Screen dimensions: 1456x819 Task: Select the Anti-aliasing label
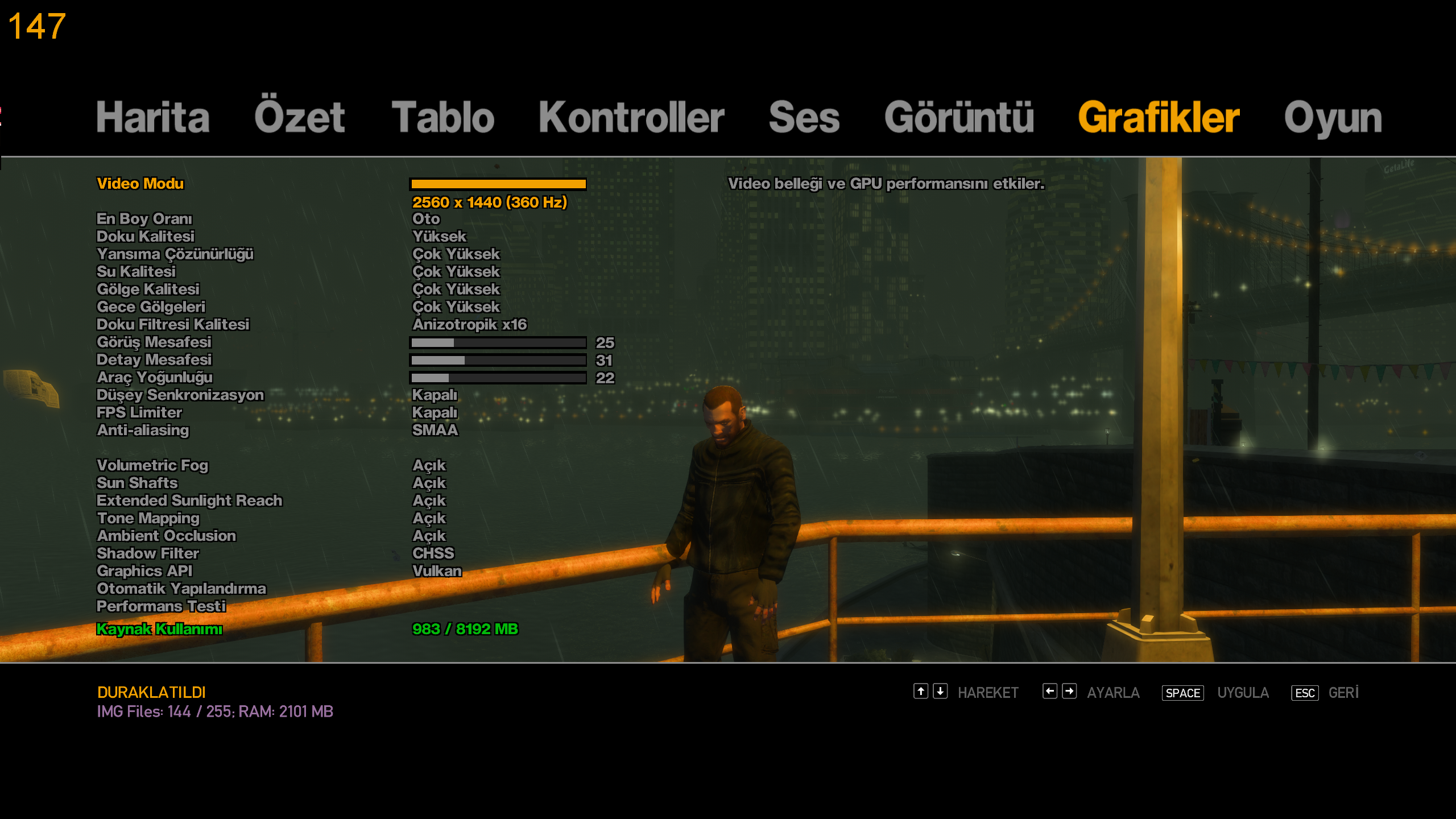(x=143, y=430)
